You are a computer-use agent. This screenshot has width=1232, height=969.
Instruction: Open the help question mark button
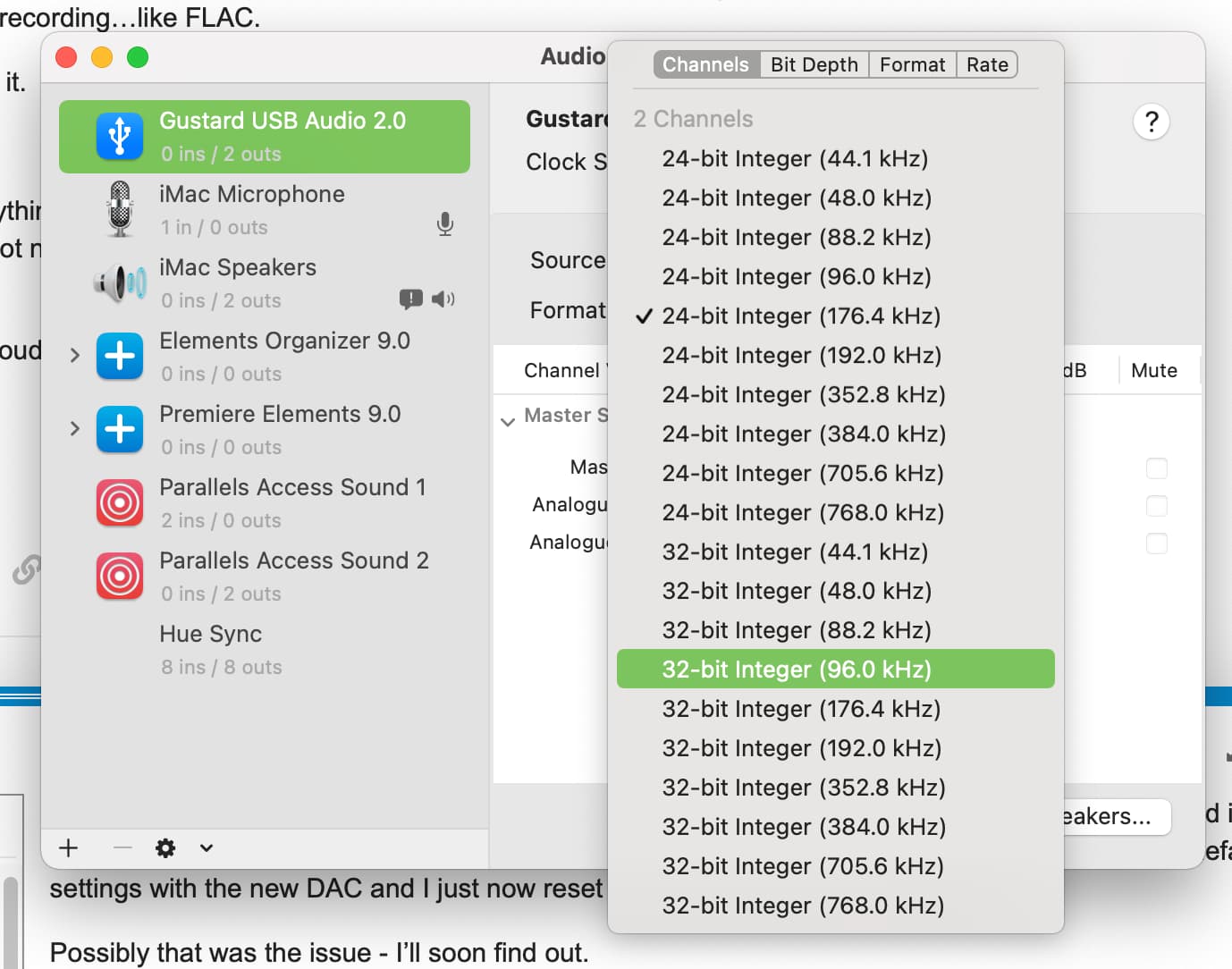click(x=1152, y=122)
